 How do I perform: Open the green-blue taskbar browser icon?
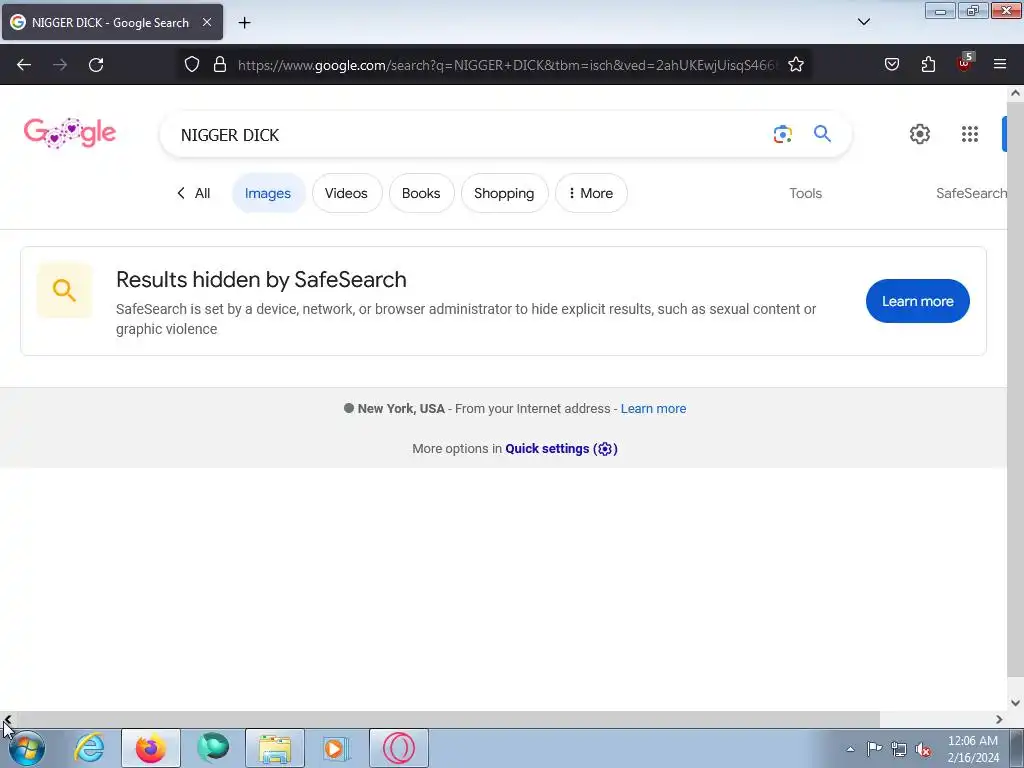pos(213,748)
